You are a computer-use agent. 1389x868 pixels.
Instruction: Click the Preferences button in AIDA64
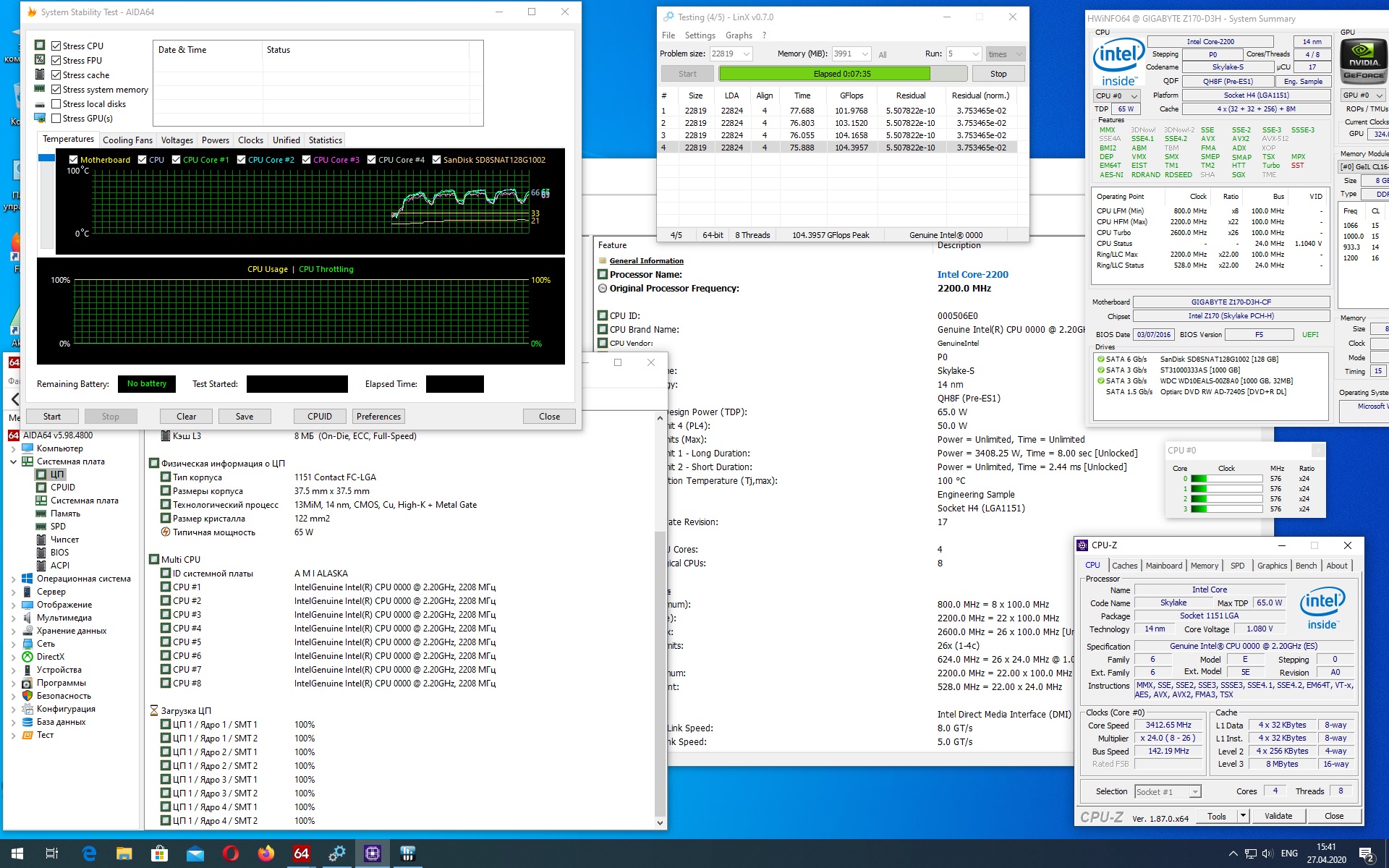click(x=378, y=417)
